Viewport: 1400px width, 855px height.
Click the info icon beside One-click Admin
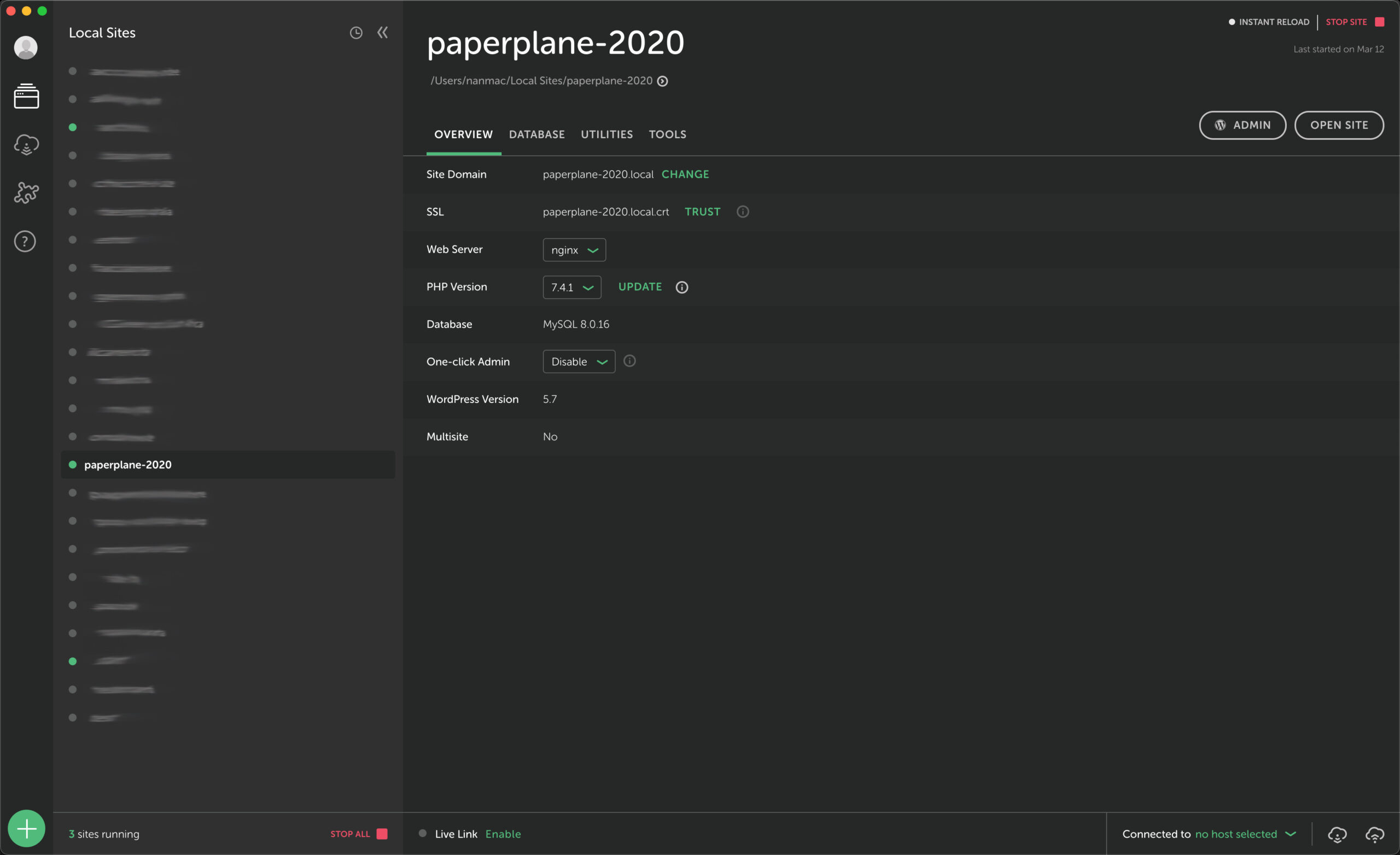(629, 361)
